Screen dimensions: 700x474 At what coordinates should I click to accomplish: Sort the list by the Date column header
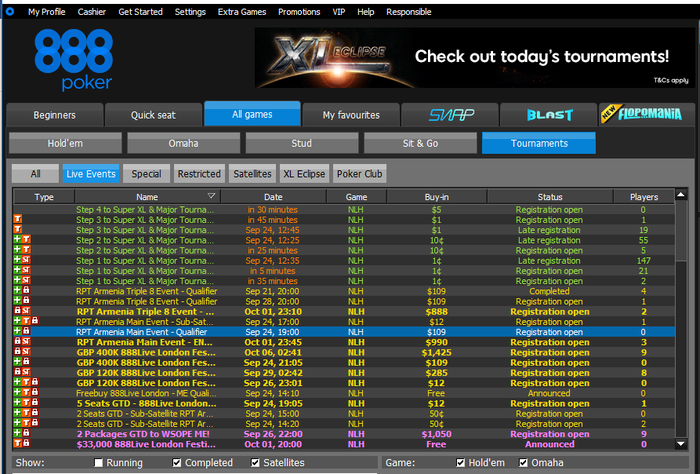pos(273,196)
